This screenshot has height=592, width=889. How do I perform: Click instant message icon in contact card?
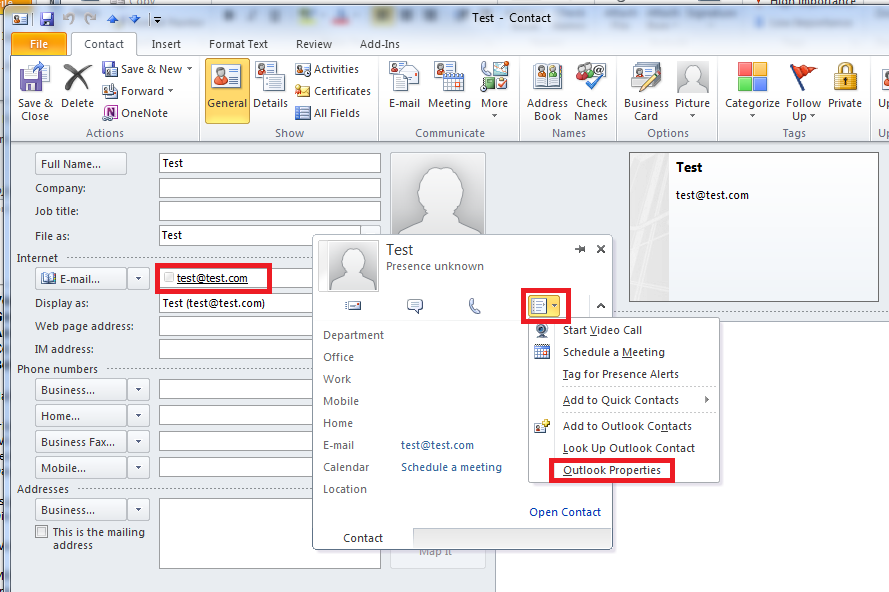coord(415,306)
